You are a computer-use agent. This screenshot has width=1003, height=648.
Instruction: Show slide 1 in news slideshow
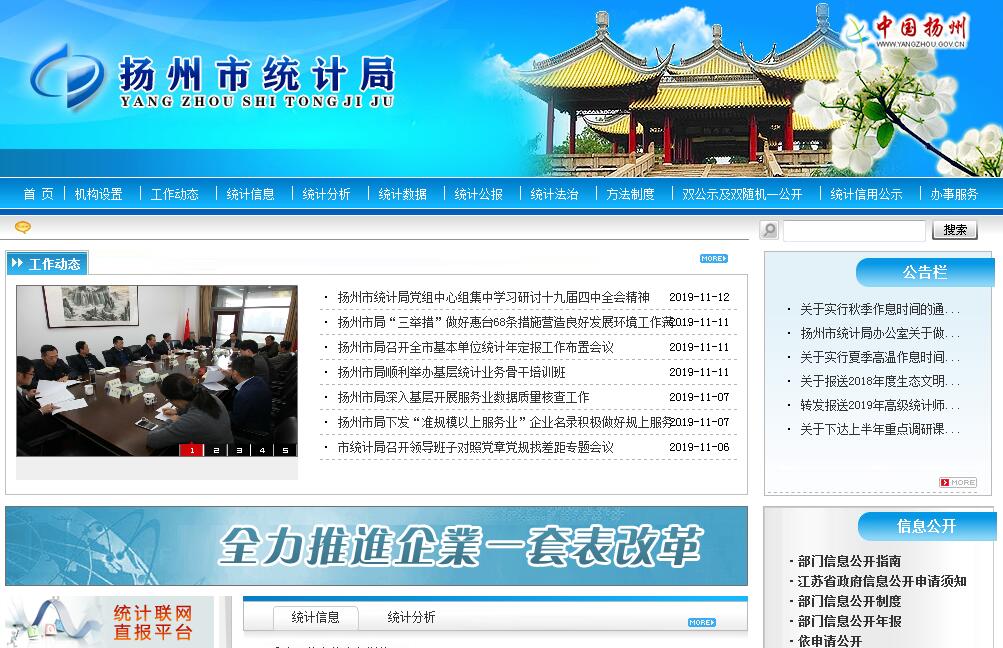pyautogui.click(x=191, y=450)
